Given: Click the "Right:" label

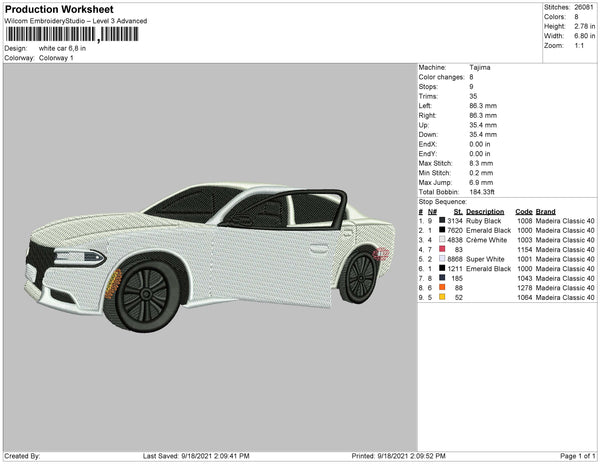Looking at the screenshot, I should coord(427,116).
